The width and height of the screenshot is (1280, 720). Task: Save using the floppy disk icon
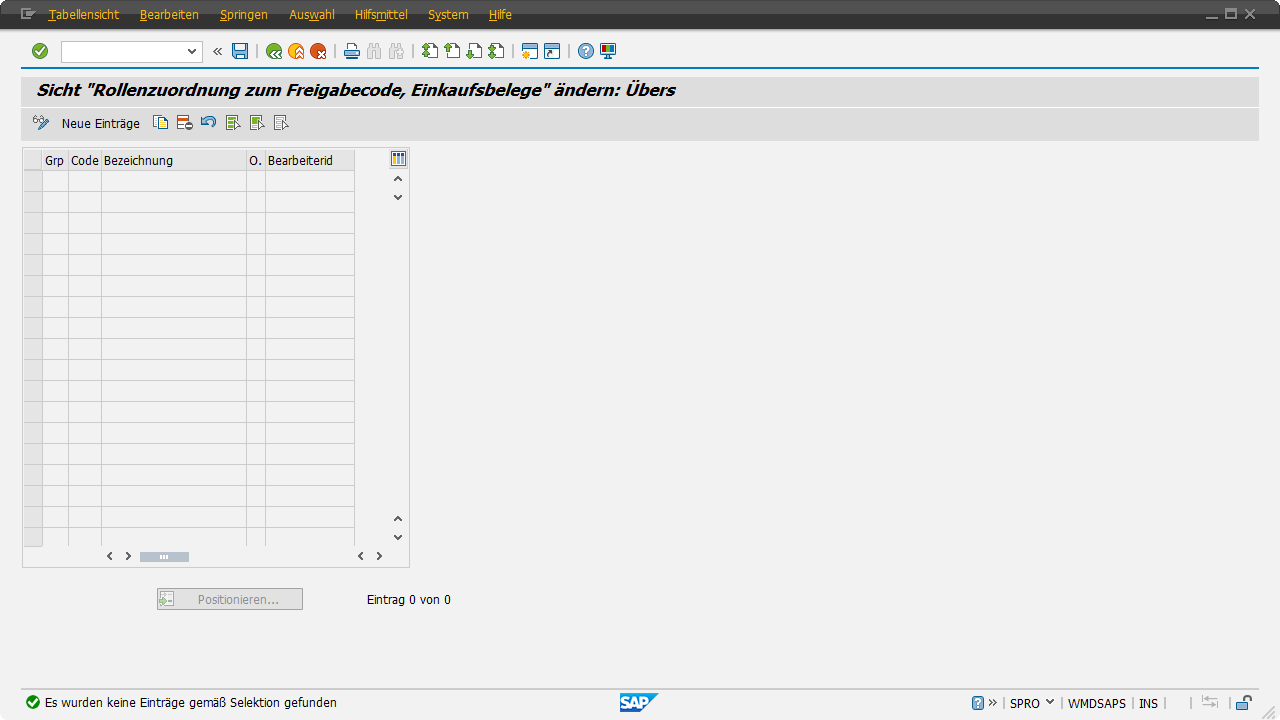(x=240, y=51)
